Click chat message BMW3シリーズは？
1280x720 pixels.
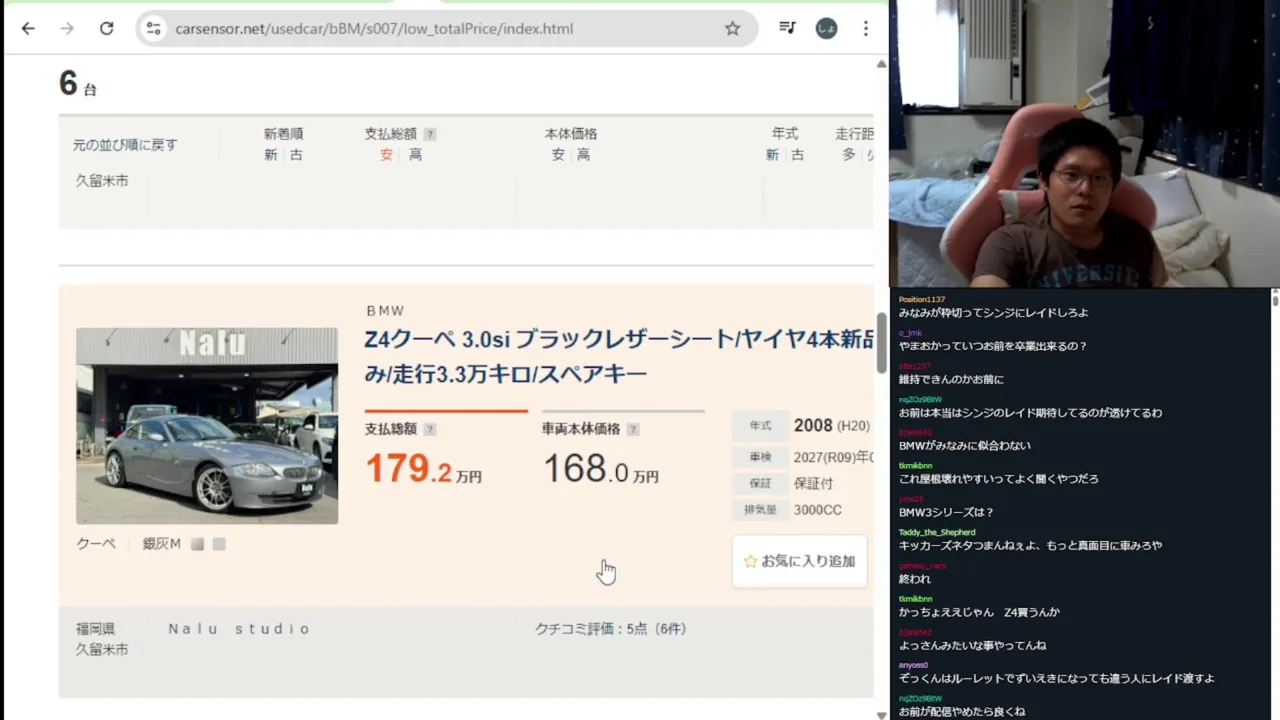tap(946, 512)
